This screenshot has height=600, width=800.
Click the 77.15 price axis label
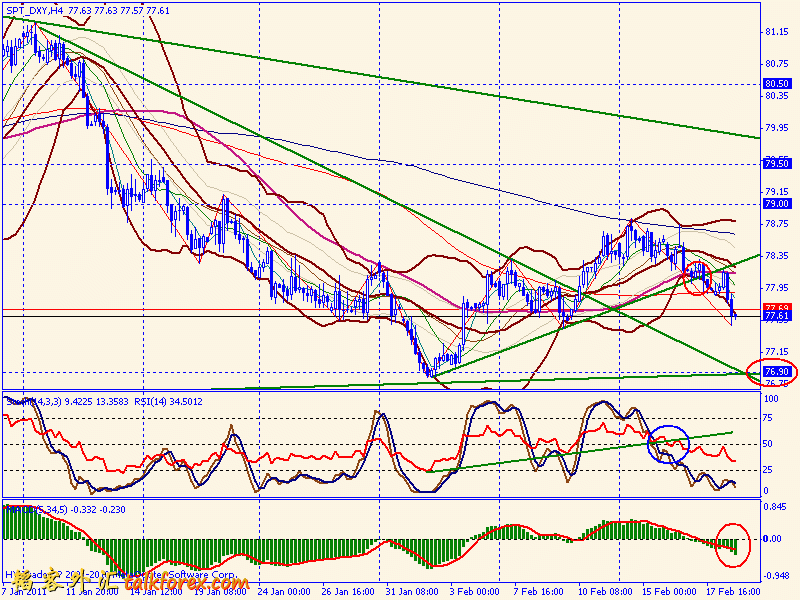coord(777,352)
